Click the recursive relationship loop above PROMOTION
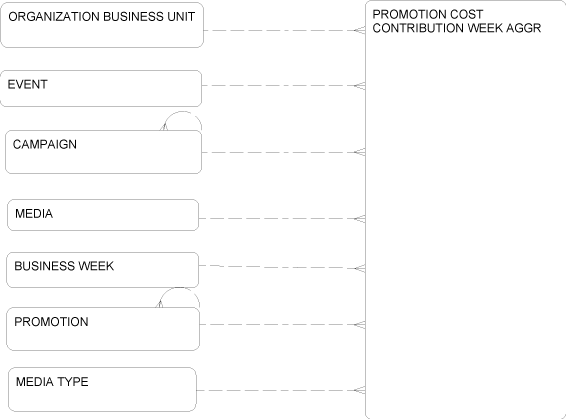The width and height of the screenshot is (566, 419). click(x=178, y=297)
